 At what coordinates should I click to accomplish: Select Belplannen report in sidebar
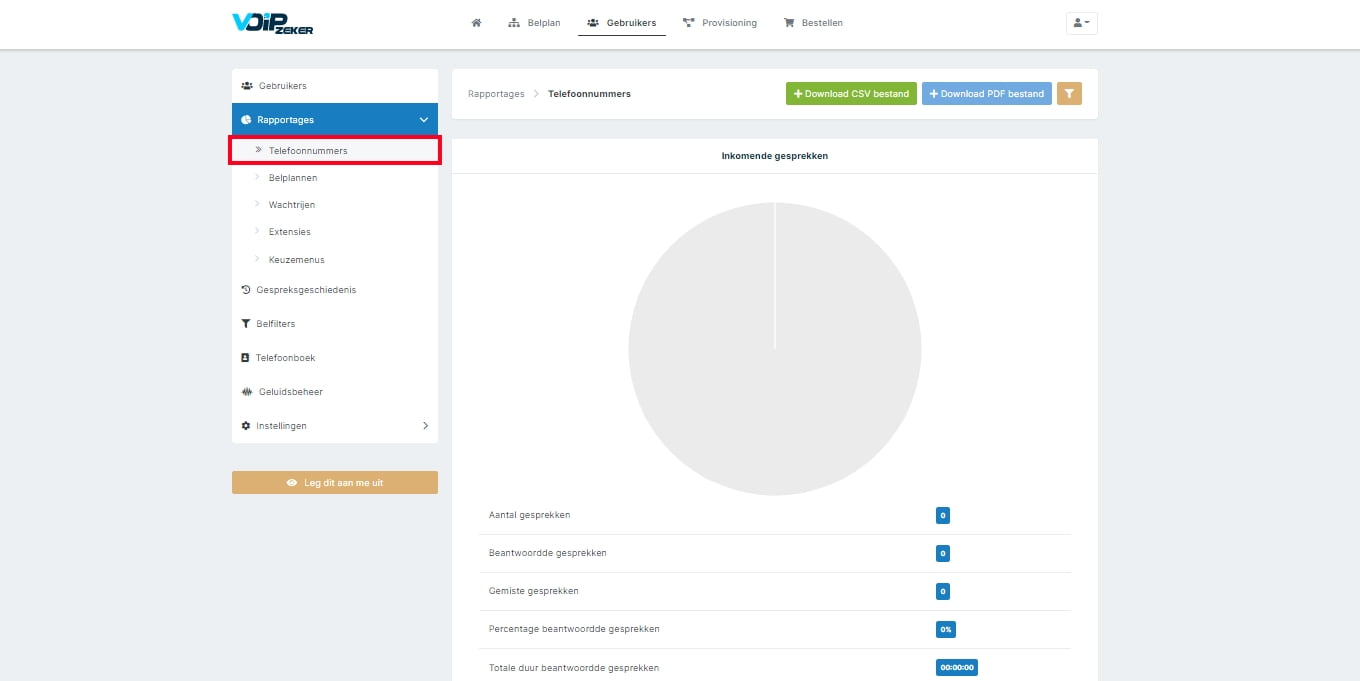[335, 178]
